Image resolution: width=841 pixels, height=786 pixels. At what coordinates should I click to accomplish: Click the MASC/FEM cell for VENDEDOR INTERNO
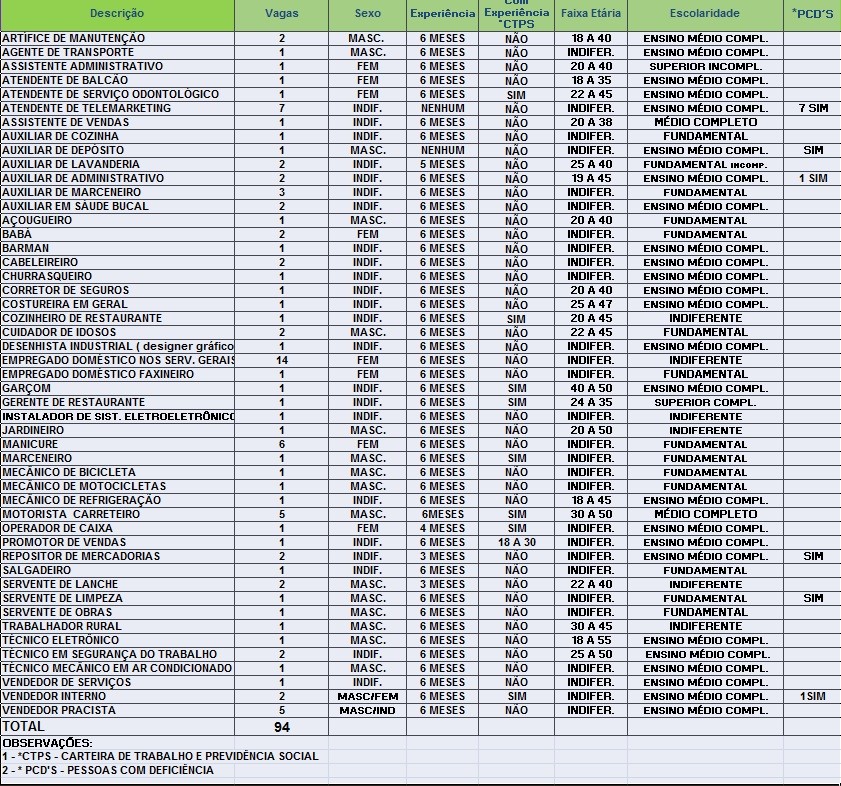[367, 696]
